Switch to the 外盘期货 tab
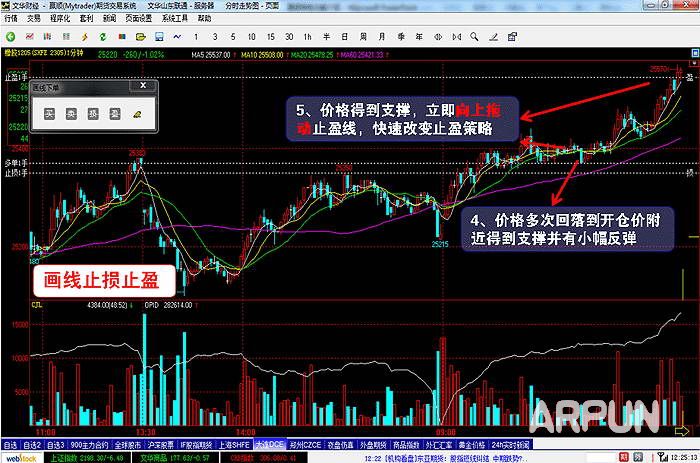The image size is (700, 463). coord(373,445)
